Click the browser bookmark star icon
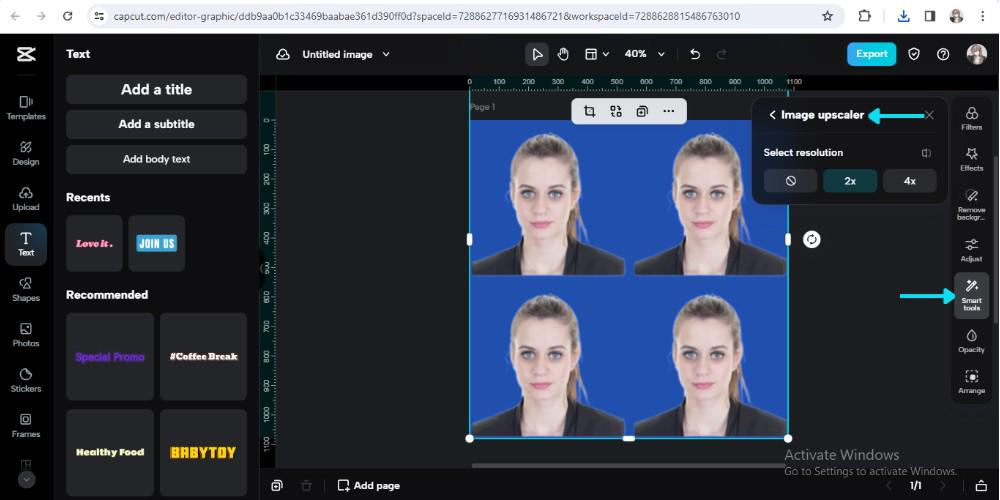The image size is (1000, 500). click(827, 16)
